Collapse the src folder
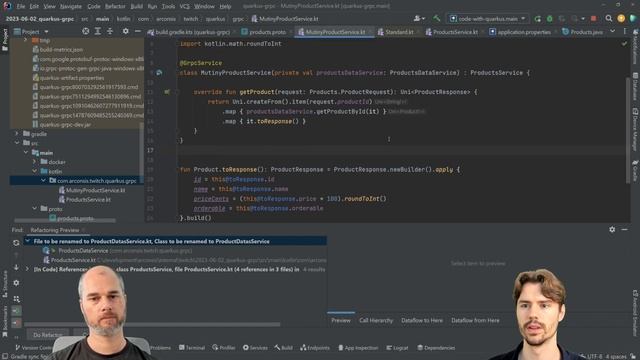The image size is (640, 360). coord(17,143)
